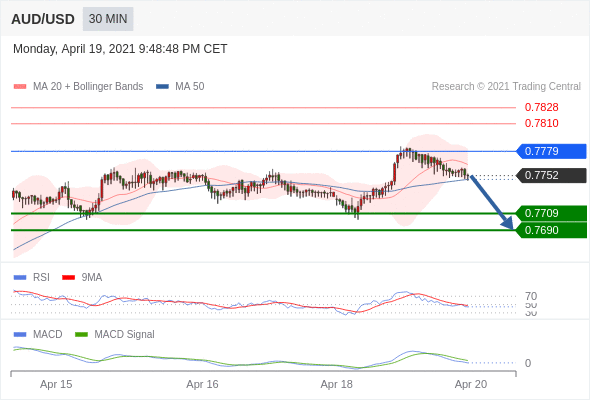This screenshot has width=590, height=400.
Task: Select the 0.7752 current price tag
Action: (551, 175)
